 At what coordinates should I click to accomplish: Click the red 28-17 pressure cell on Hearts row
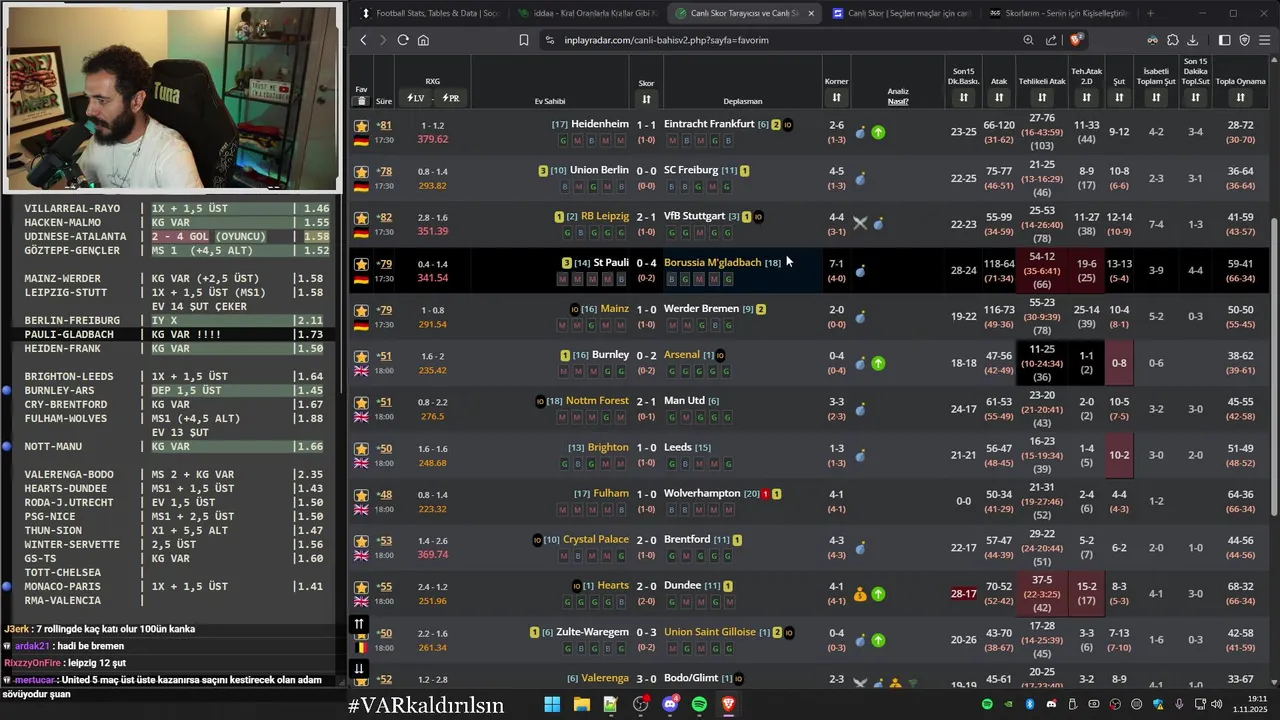(963, 594)
